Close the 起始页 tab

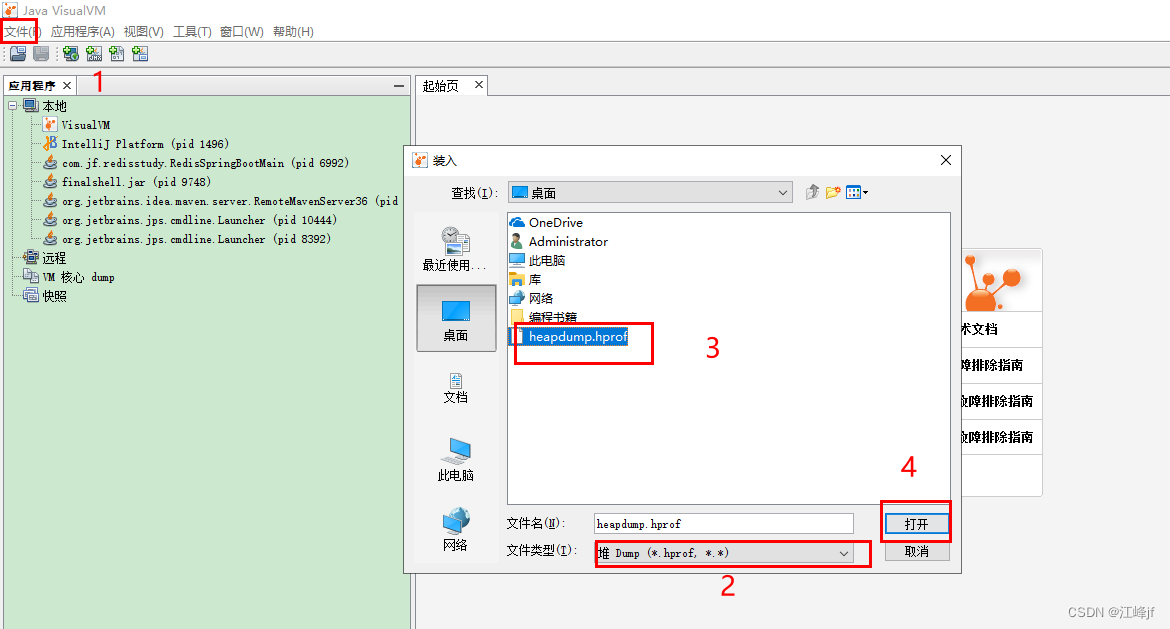(x=478, y=85)
